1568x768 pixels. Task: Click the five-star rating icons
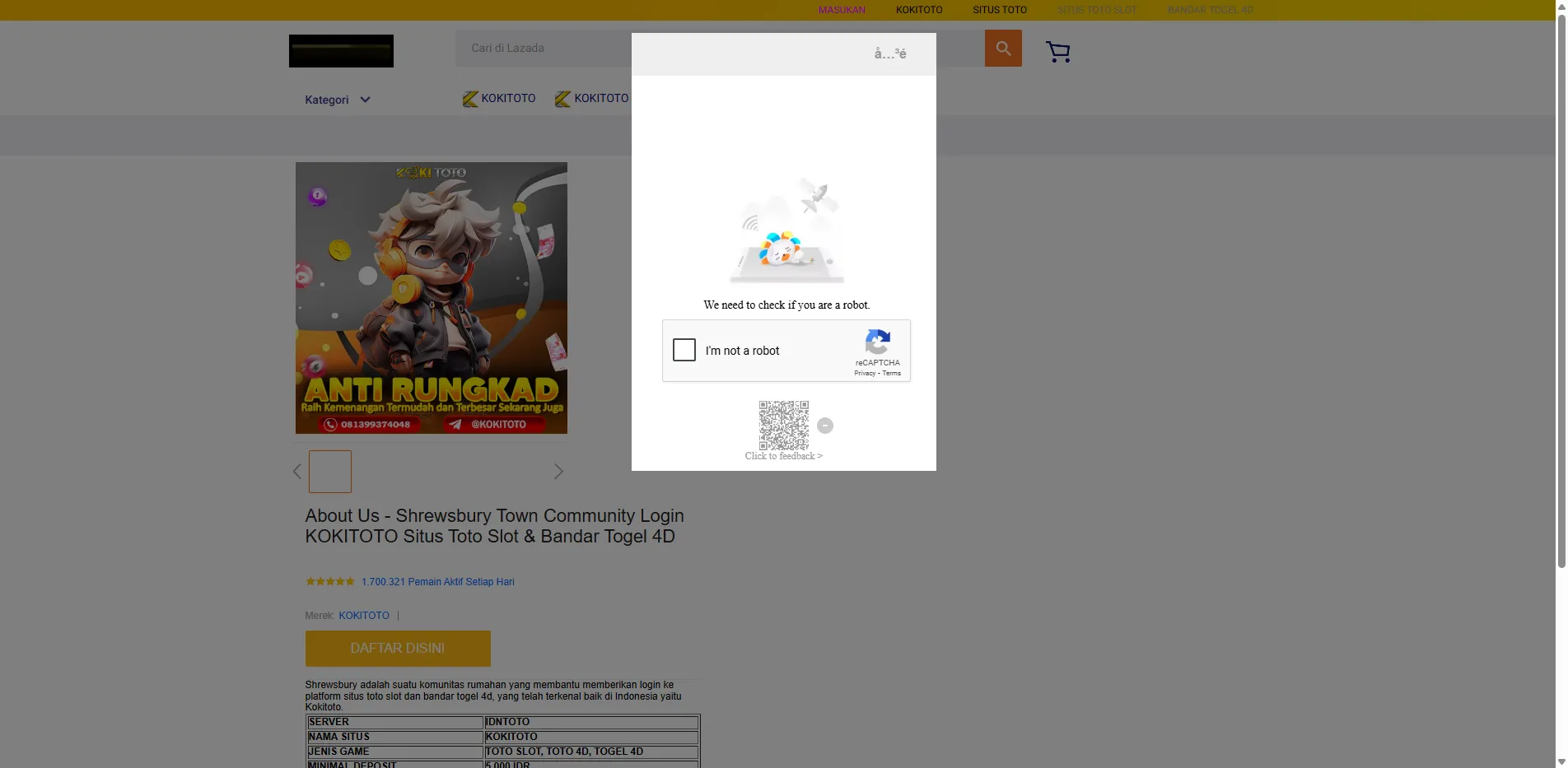coord(329,582)
